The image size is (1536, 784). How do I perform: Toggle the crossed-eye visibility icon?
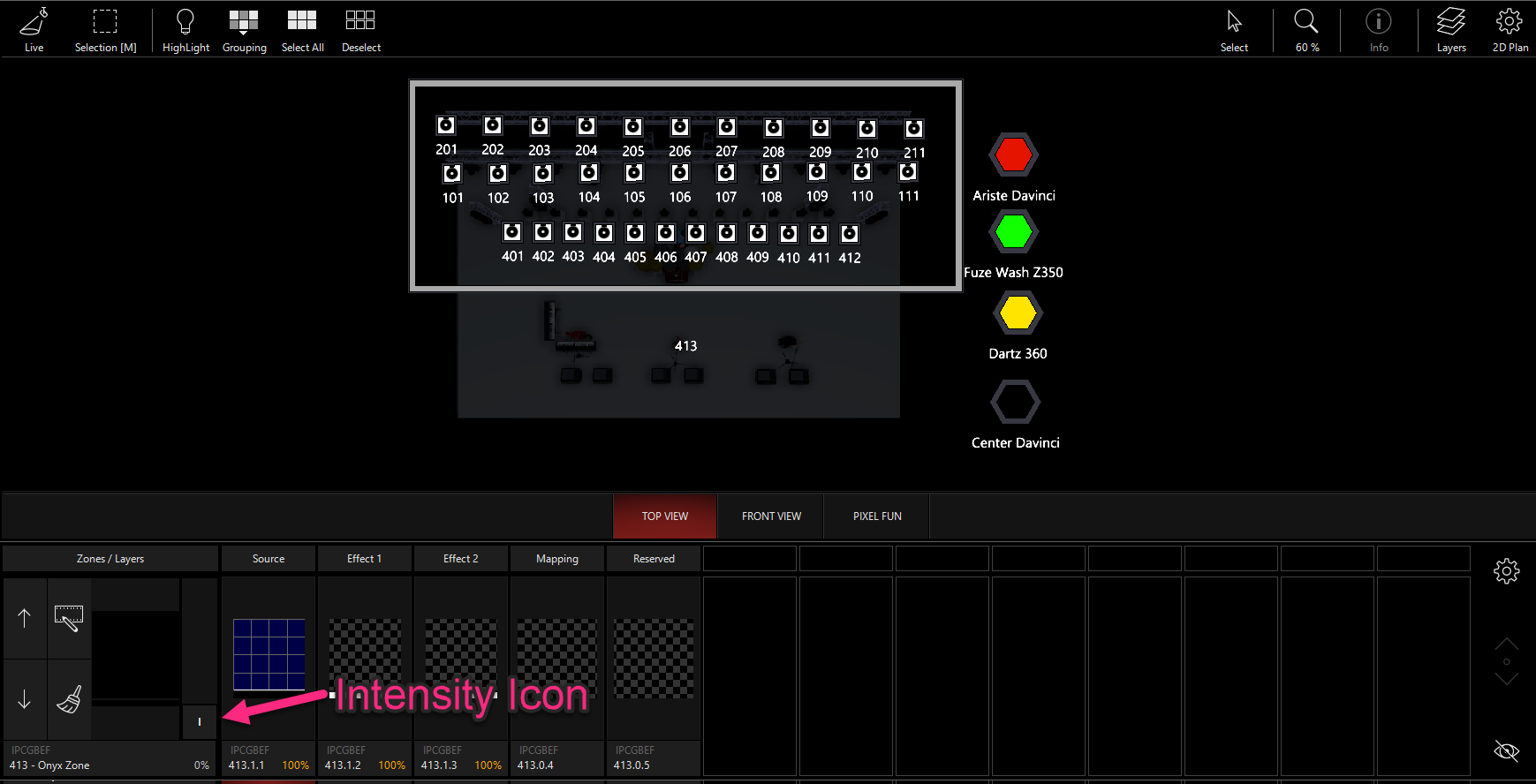(x=1507, y=751)
